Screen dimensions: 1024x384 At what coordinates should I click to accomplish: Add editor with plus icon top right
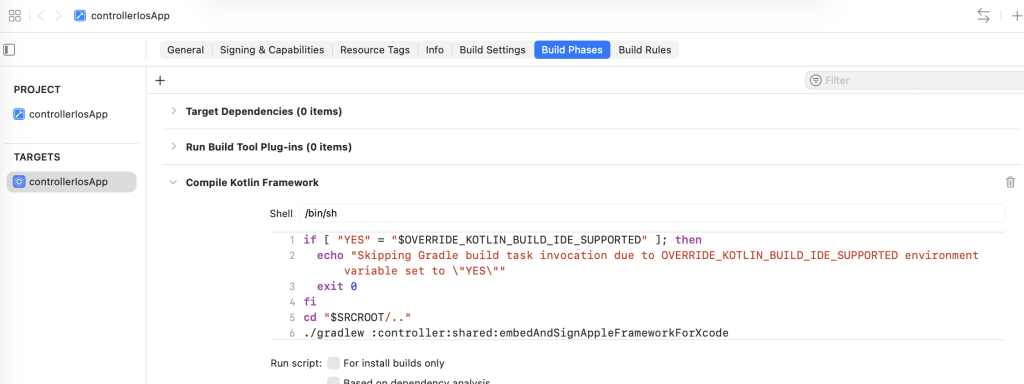(1016, 16)
